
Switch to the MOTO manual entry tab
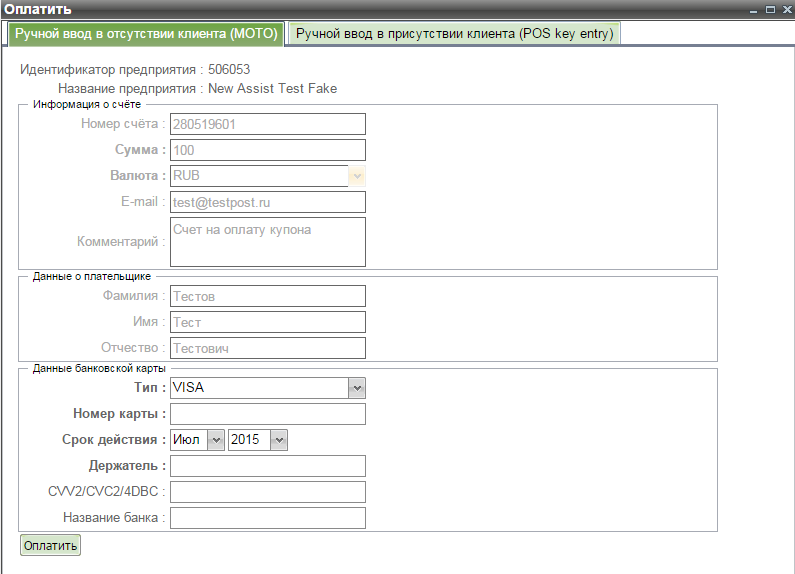tap(146, 33)
